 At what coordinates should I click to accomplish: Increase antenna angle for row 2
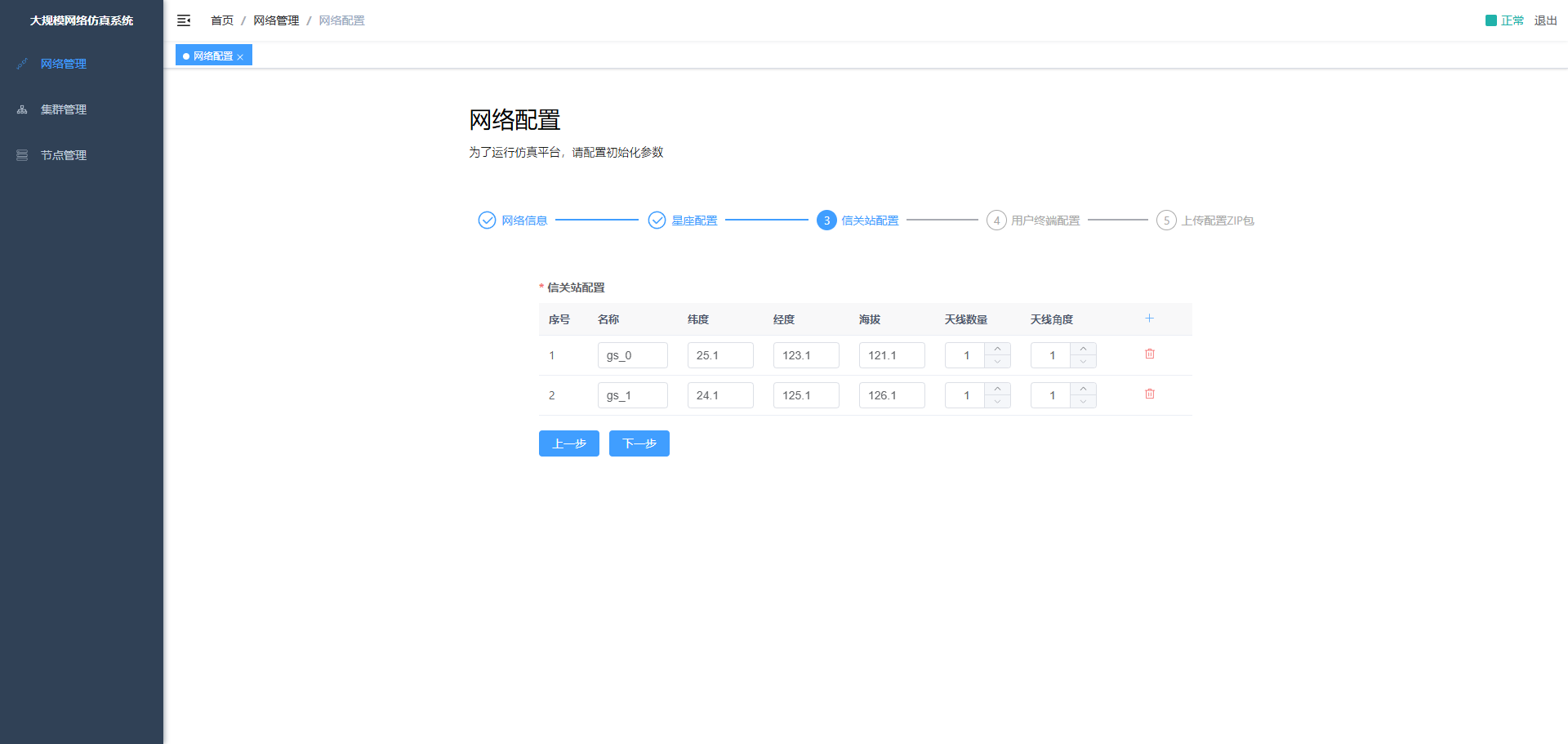[x=1083, y=390]
